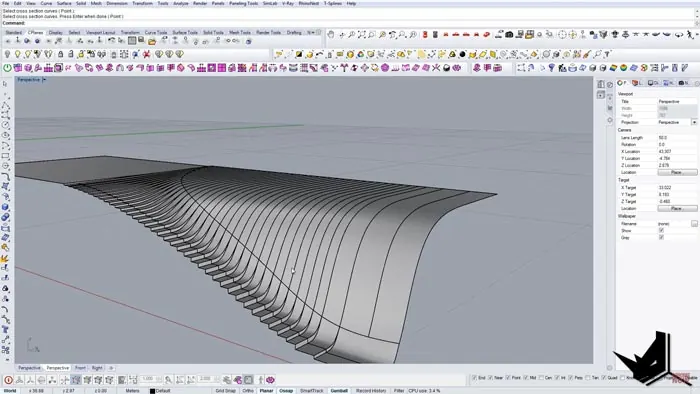Click the first padlock lock icon
This screenshot has height=394, width=700.
pyautogui.click(x=60, y=54)
